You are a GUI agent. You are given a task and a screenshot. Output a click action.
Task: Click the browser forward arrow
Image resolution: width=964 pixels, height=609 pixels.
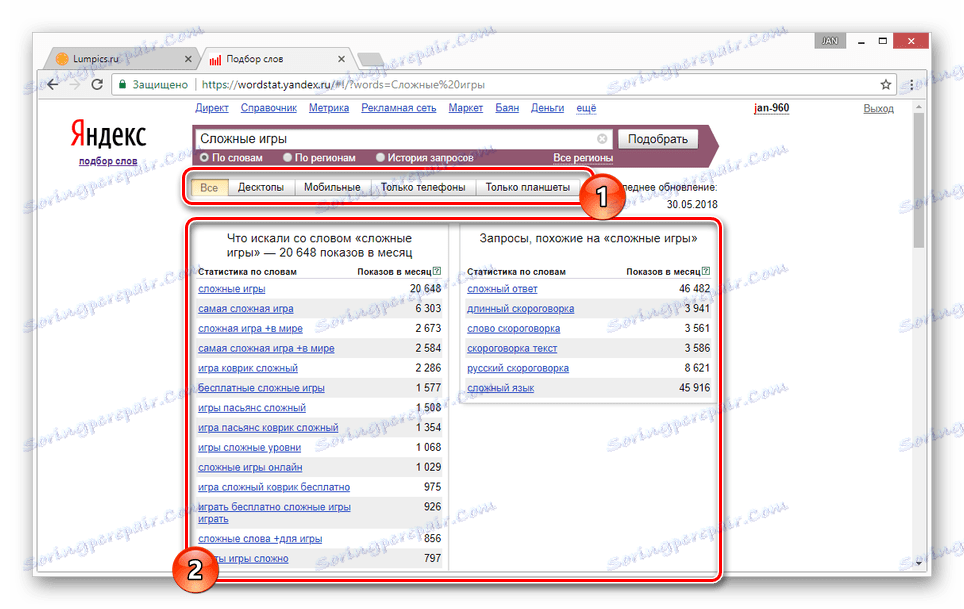[x=75, y=85]
